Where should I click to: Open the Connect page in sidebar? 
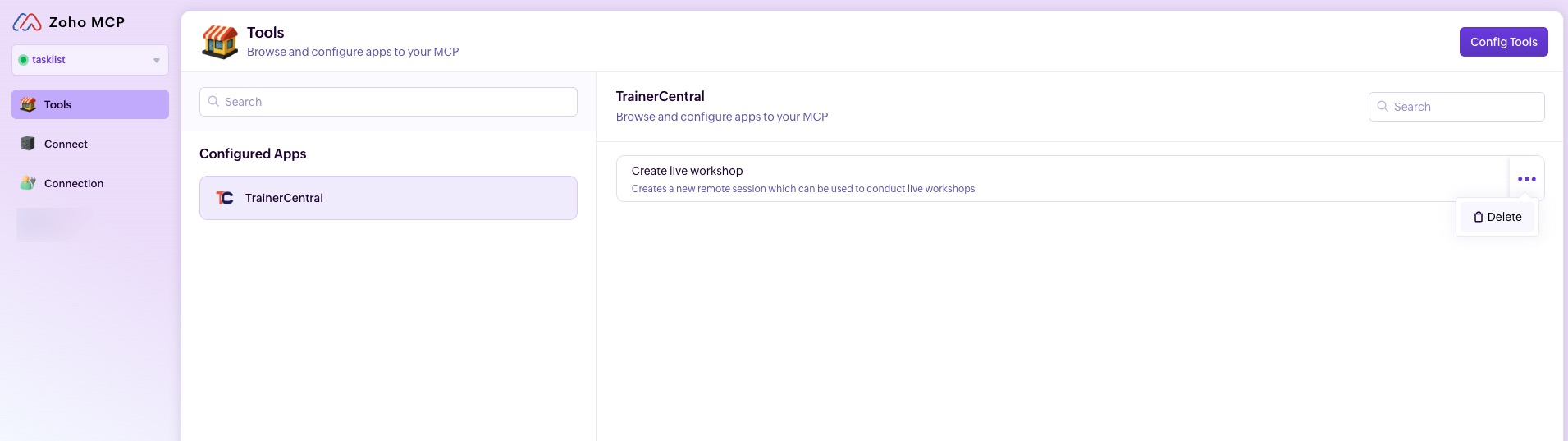tap(66, 144)
